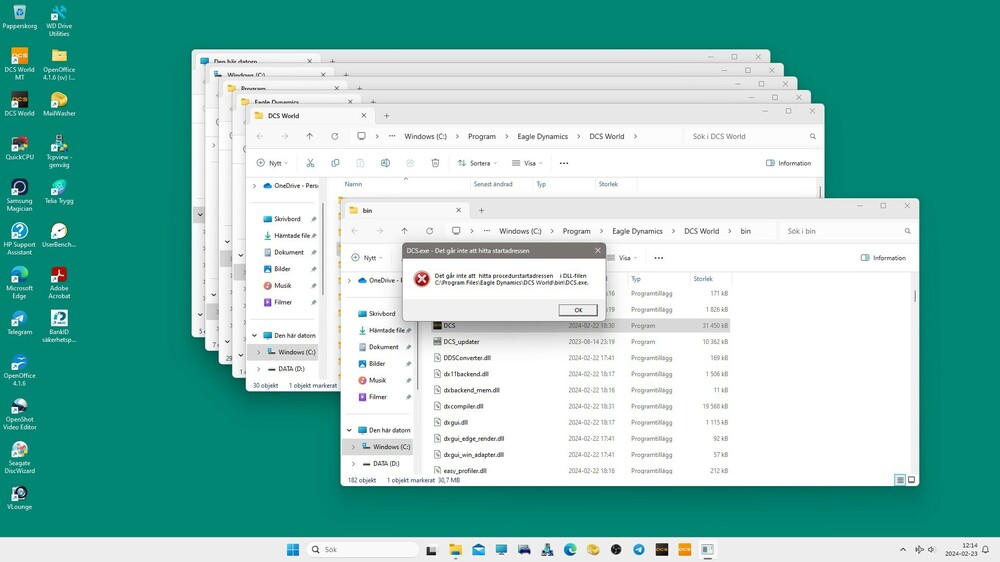This screenshot has width=1000, height=562.
Task: Click the delete trash icon in DCS World toolbar
Action: coord(435,163)
